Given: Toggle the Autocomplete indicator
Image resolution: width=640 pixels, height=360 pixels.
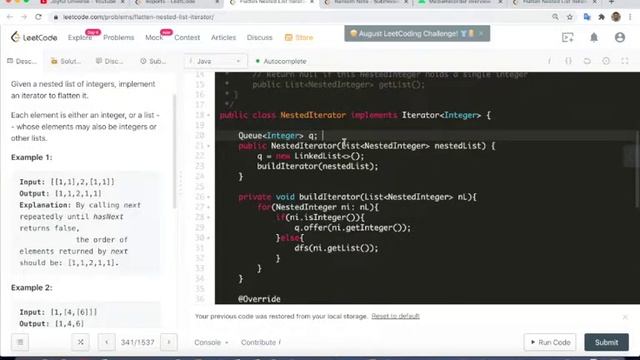Looking at the screenshot, I should click(x=281, y=61).
